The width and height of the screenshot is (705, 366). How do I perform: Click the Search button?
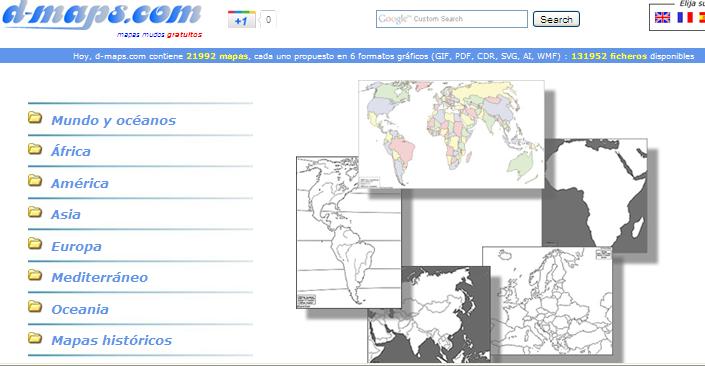click(x=556, y=19)
